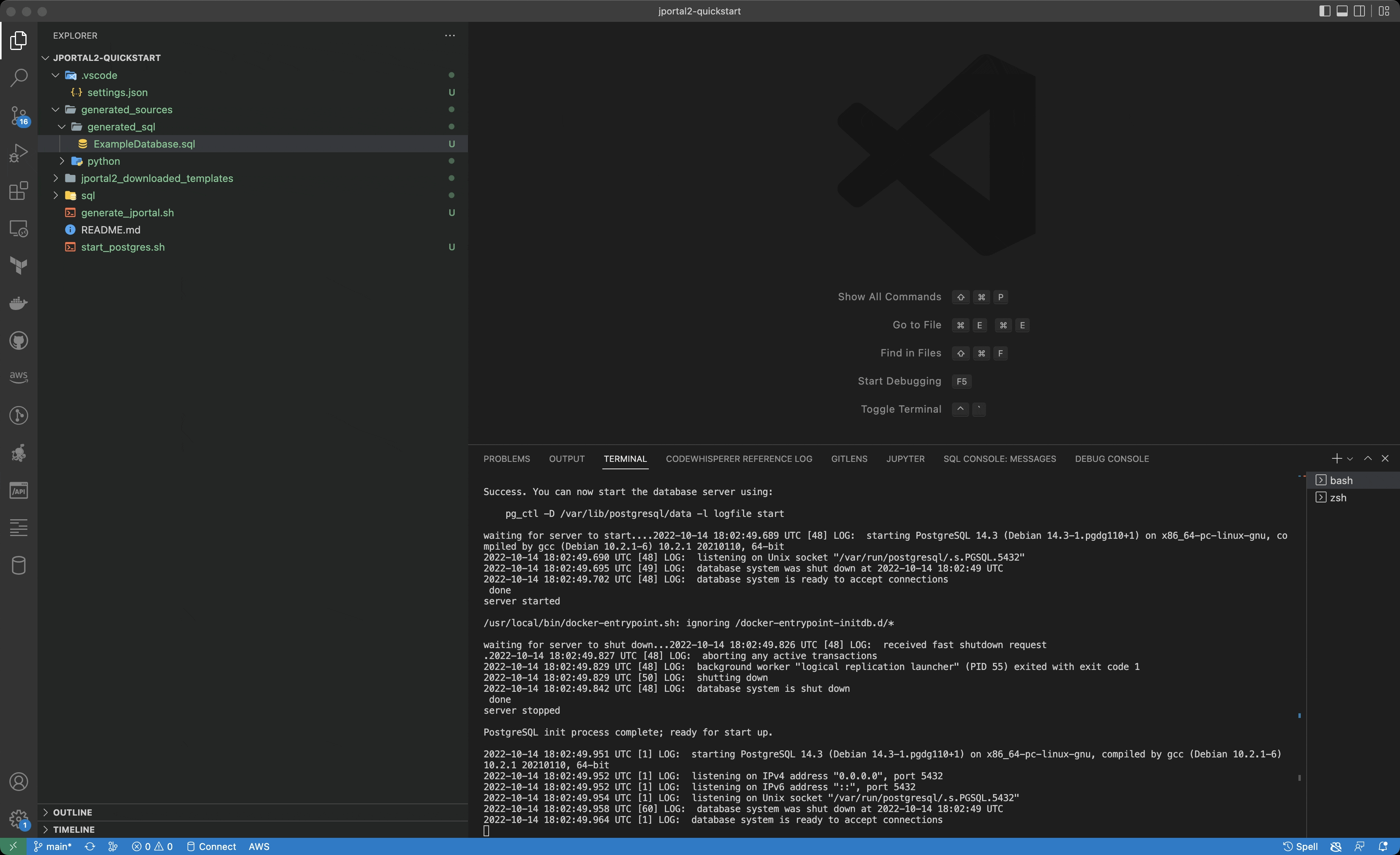The image size is (1400, 855).
Task: Click AWS in the status bar
Action: (259, 846)
